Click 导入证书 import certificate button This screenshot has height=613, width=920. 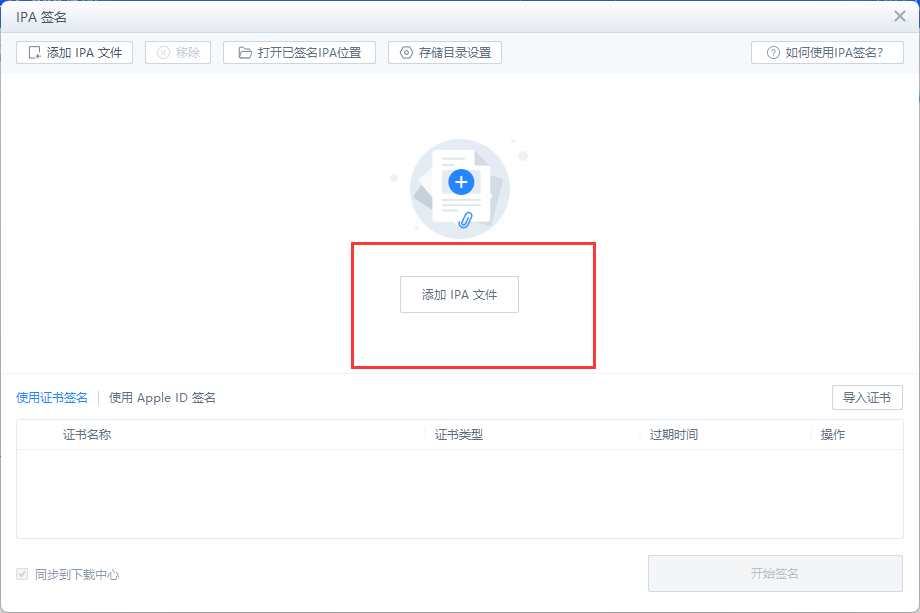(x=867, y=398)
